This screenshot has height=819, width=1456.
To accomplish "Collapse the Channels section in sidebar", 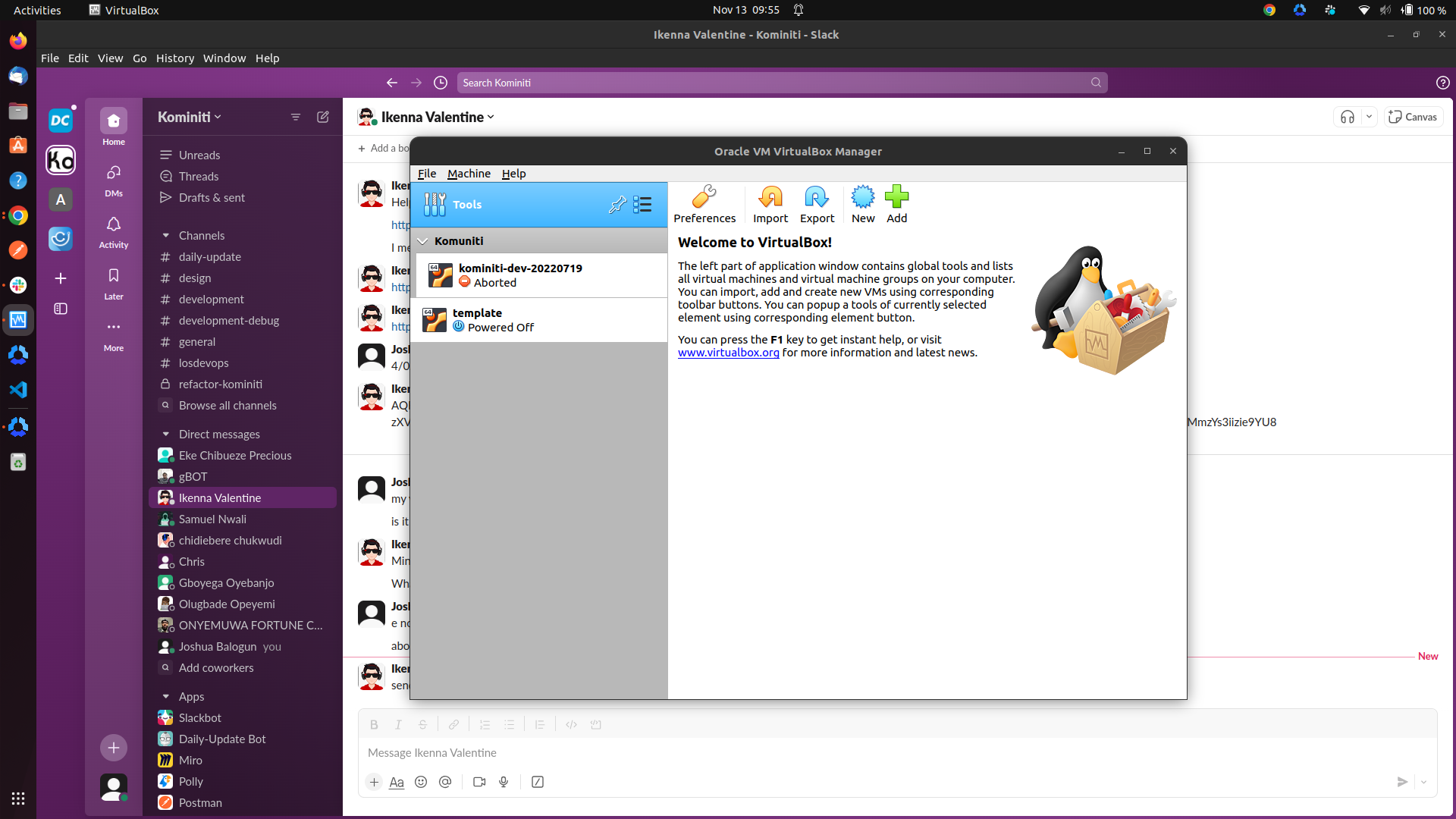I will click(165, 236).
